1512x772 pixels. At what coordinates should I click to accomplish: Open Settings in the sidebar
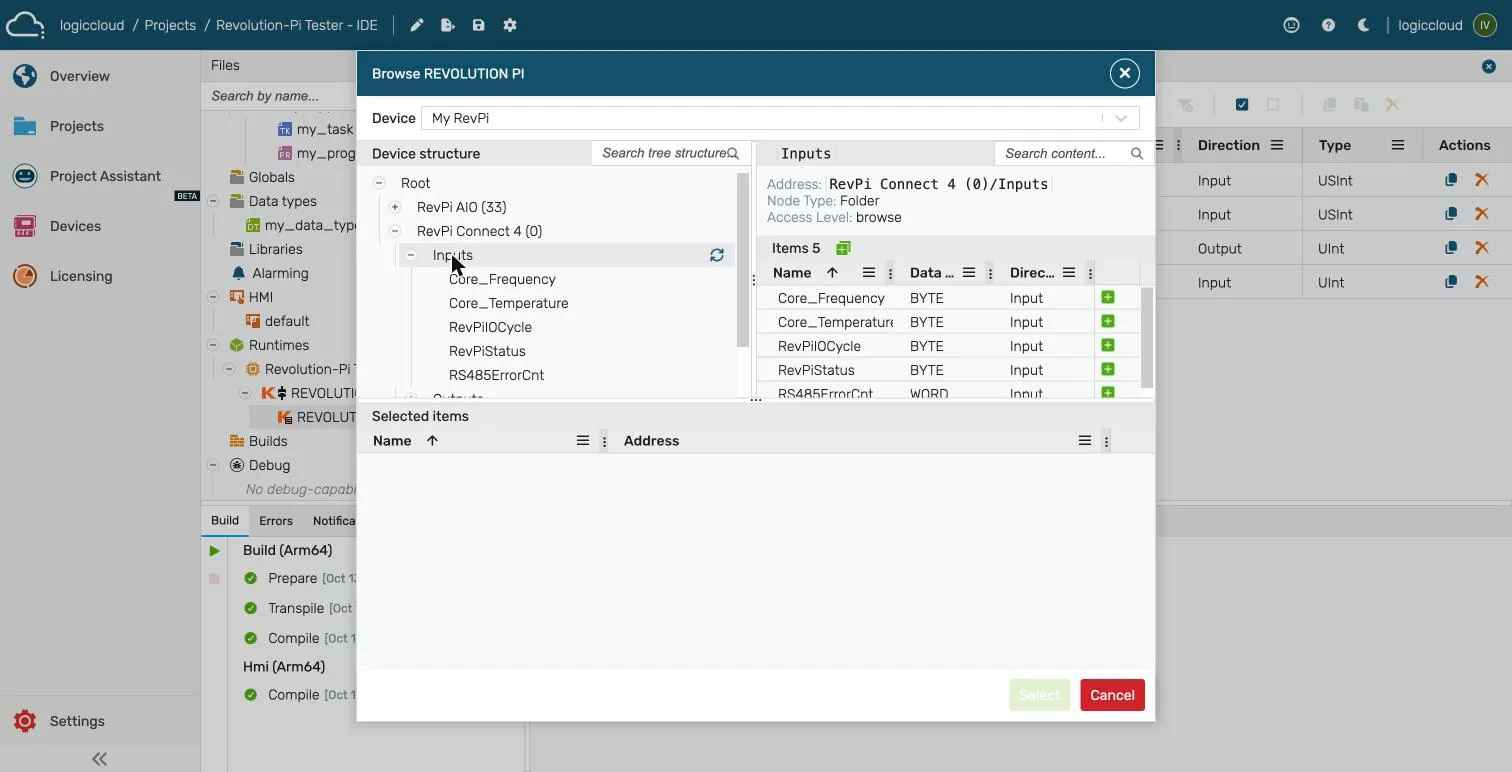[77, 721]
